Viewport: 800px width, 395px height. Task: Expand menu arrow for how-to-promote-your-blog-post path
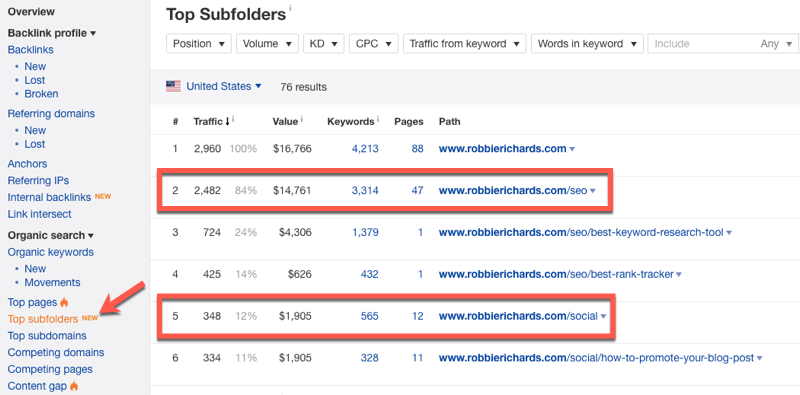coord(760,358)
